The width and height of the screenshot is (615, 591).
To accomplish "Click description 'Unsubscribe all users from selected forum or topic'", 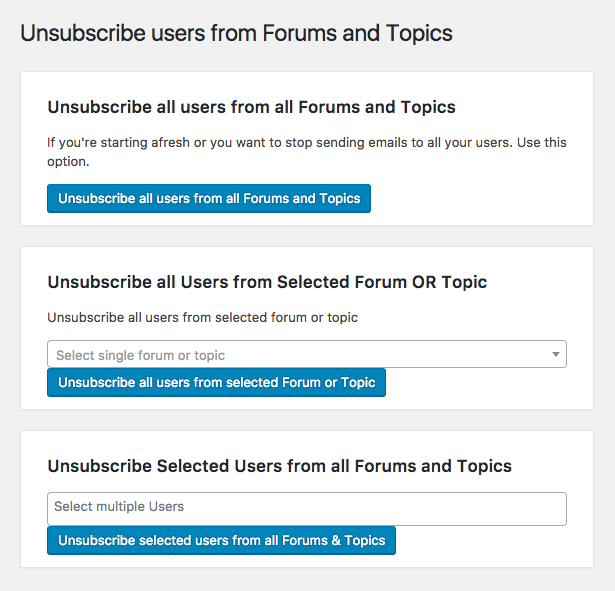I will tap(202, 317).
